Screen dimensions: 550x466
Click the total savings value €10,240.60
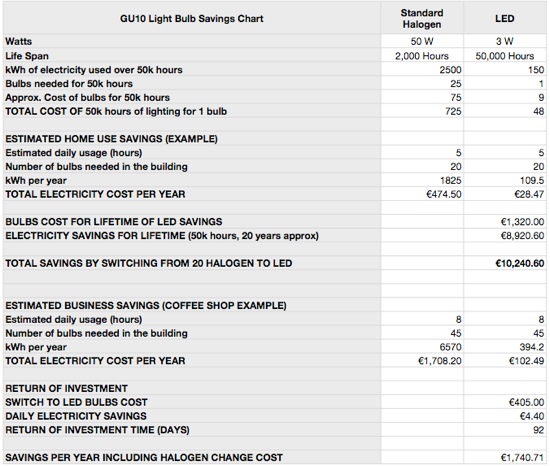(505, 263)
